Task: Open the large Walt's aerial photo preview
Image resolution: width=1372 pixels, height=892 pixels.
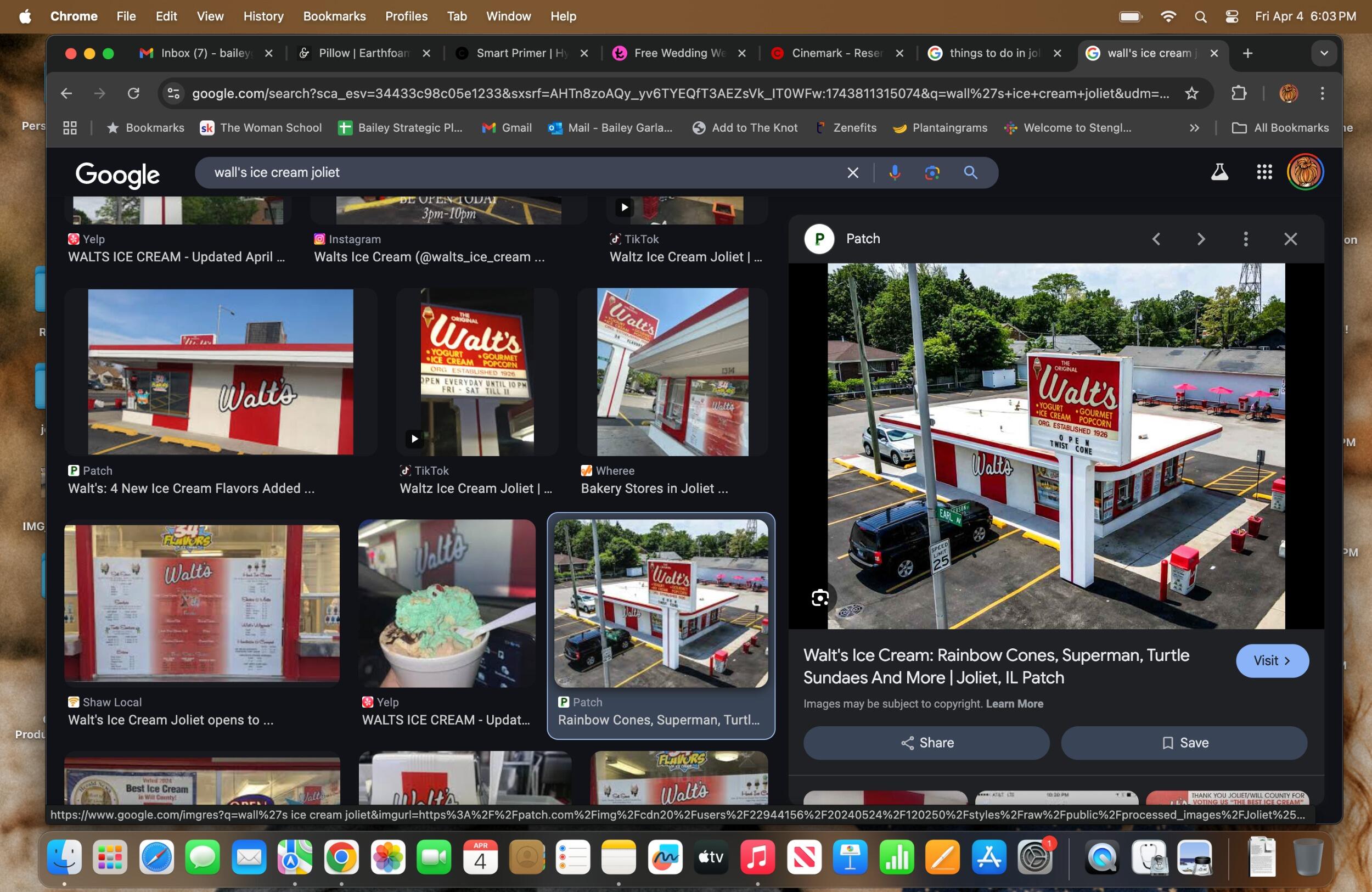Action: click(1056, 446)
